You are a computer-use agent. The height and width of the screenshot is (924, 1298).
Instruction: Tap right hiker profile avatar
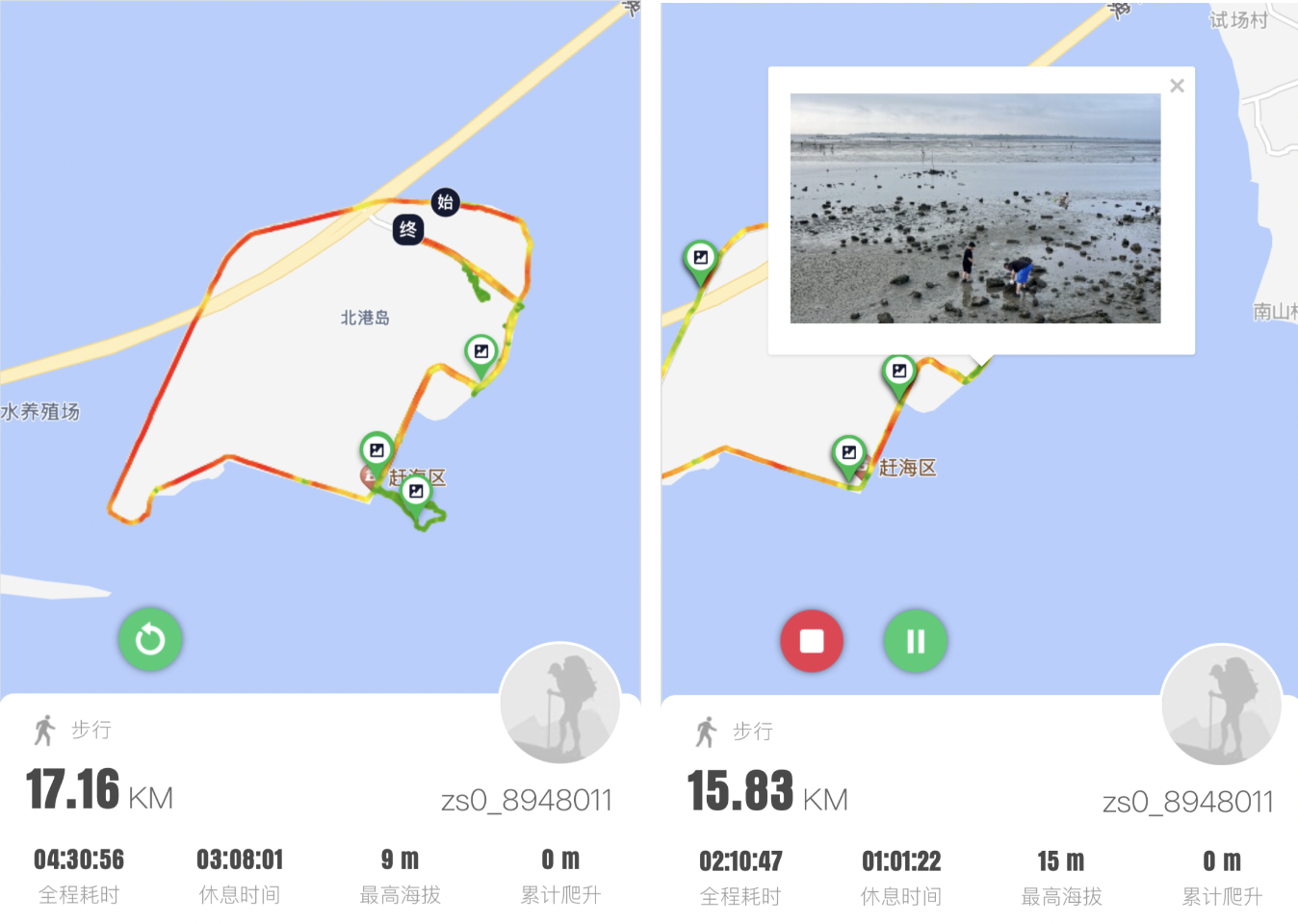point(1222,706)
